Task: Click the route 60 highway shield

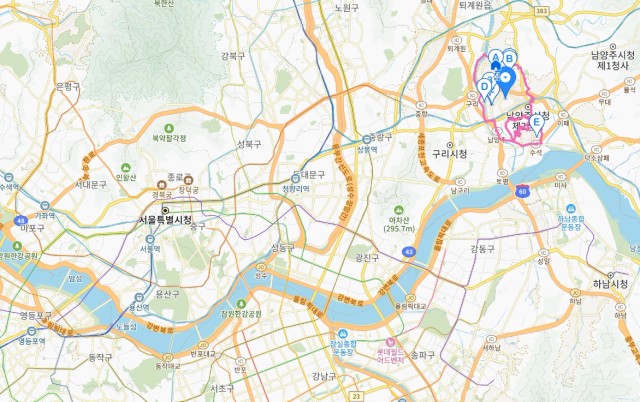Action: coord(522,191)
